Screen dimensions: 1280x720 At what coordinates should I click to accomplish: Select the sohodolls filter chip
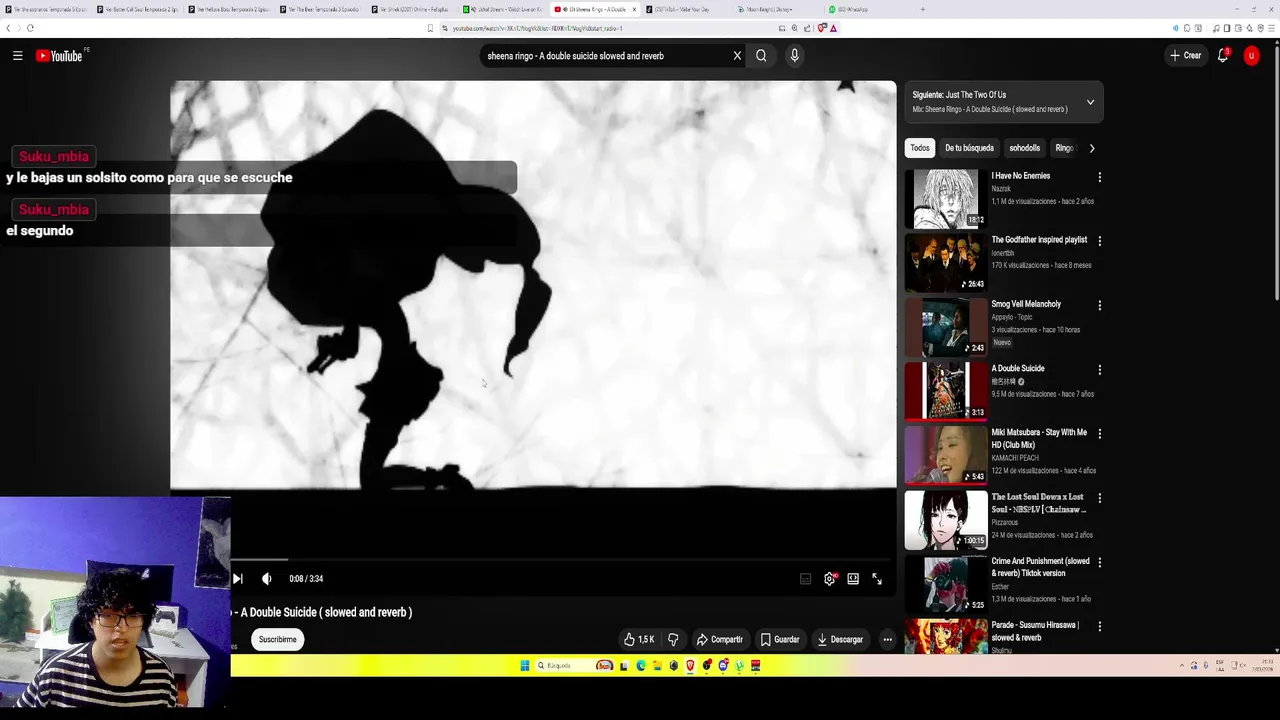1025,148
